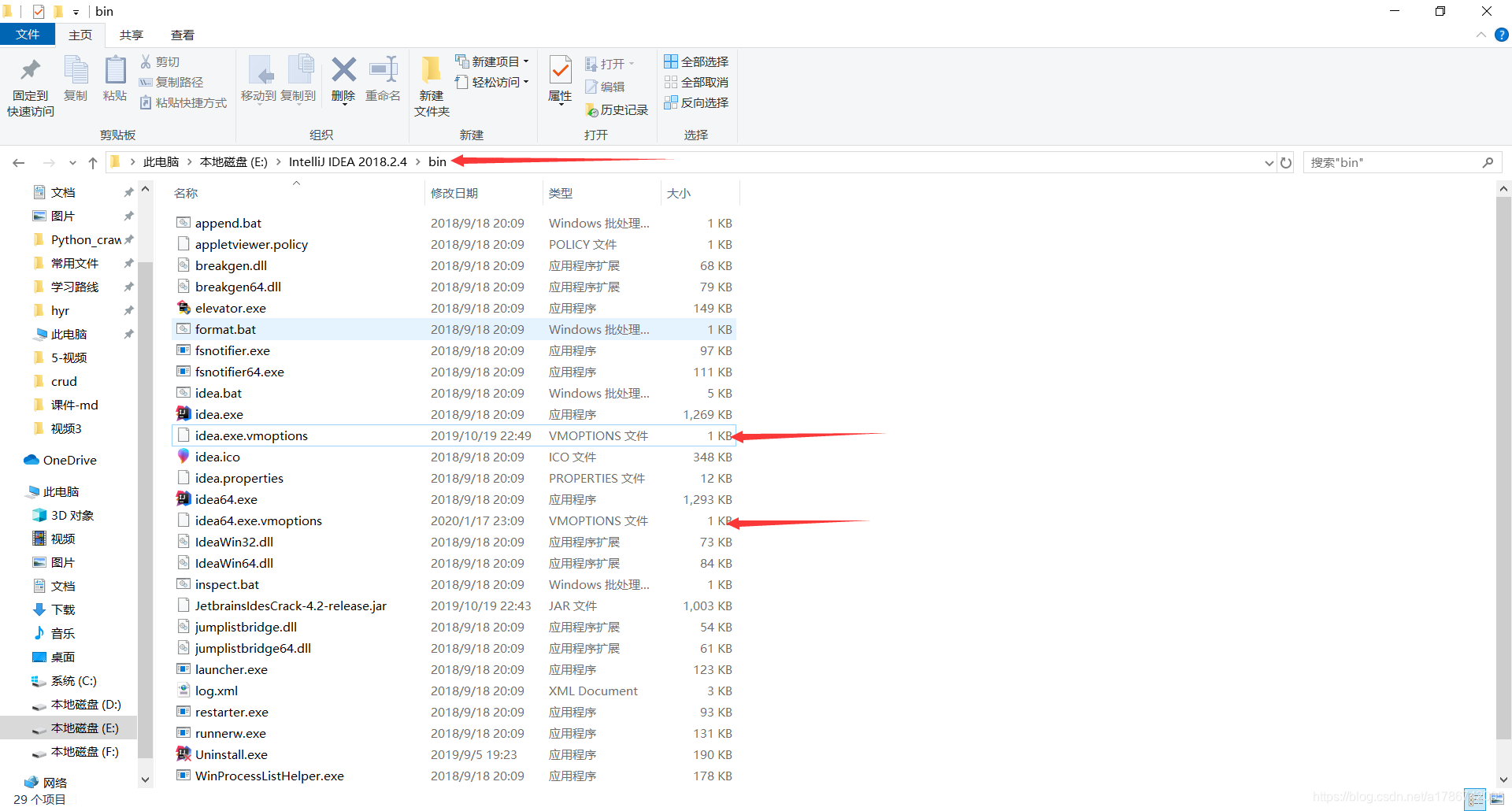Click Copy Path in ribbon

(x=171, y=82)
